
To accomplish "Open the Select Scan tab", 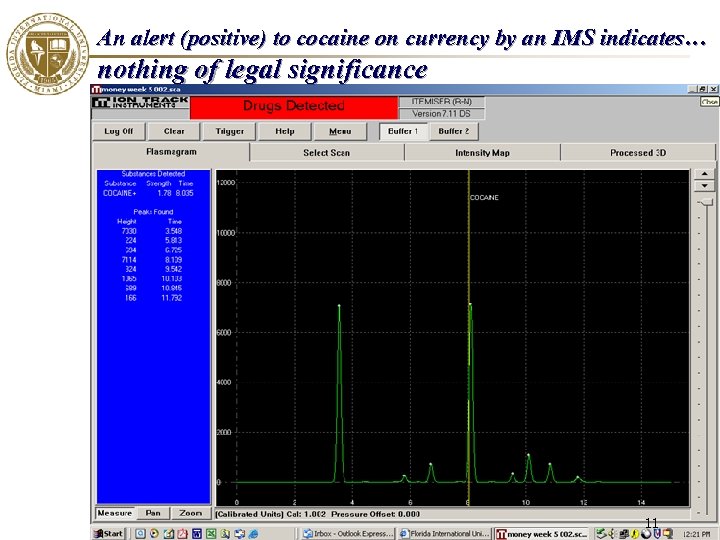I will 326,153.
